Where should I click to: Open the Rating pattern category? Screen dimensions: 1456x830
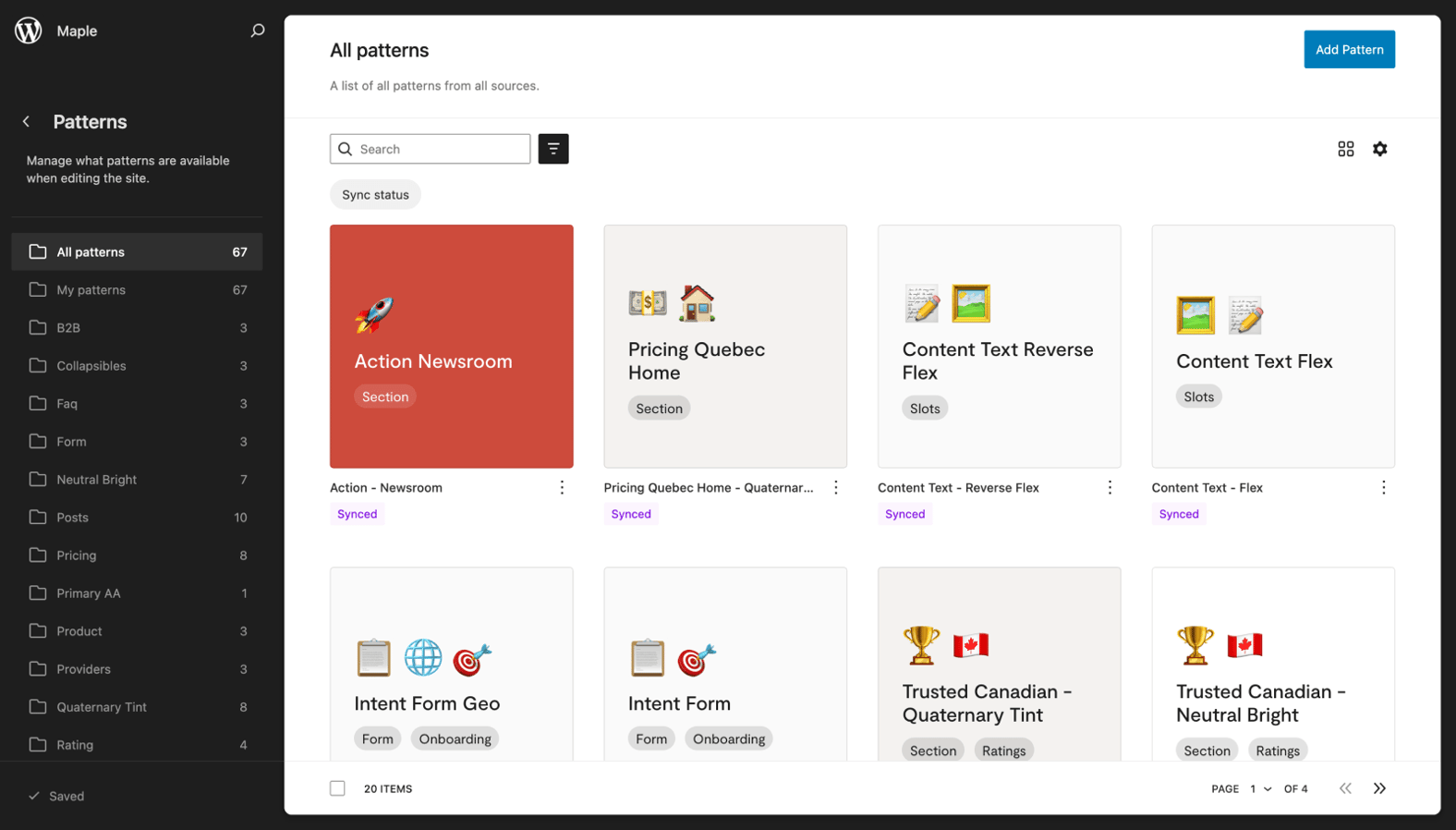pyautogui.click(x=137, y=744)
